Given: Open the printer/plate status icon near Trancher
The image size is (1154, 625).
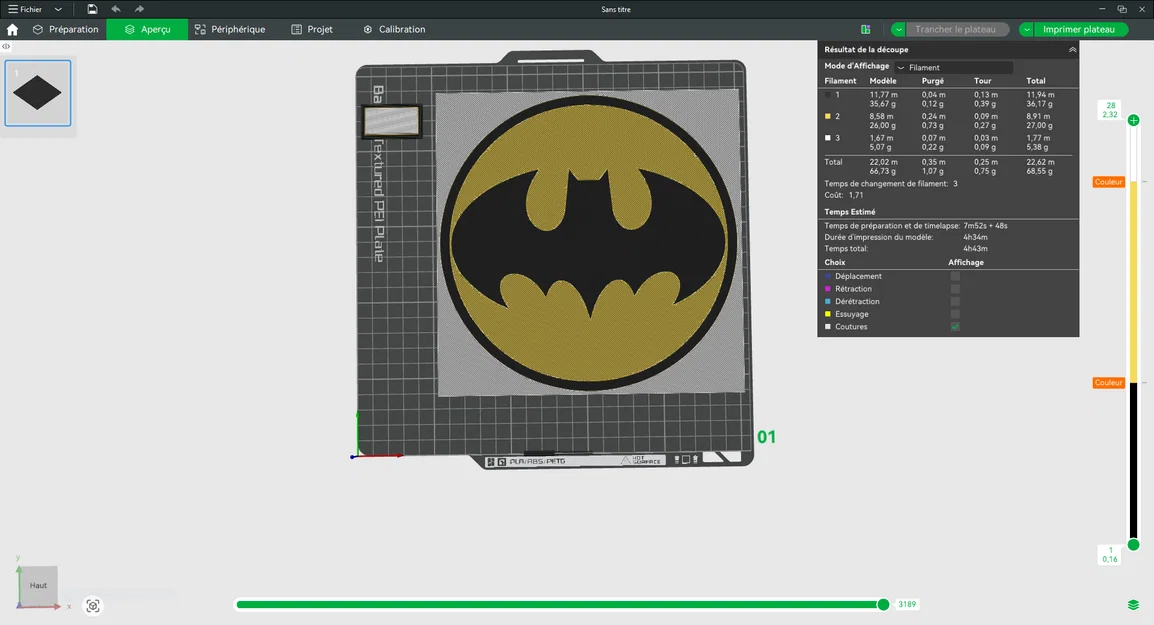Looking at the screenshot, I should (x=865, y=29).
